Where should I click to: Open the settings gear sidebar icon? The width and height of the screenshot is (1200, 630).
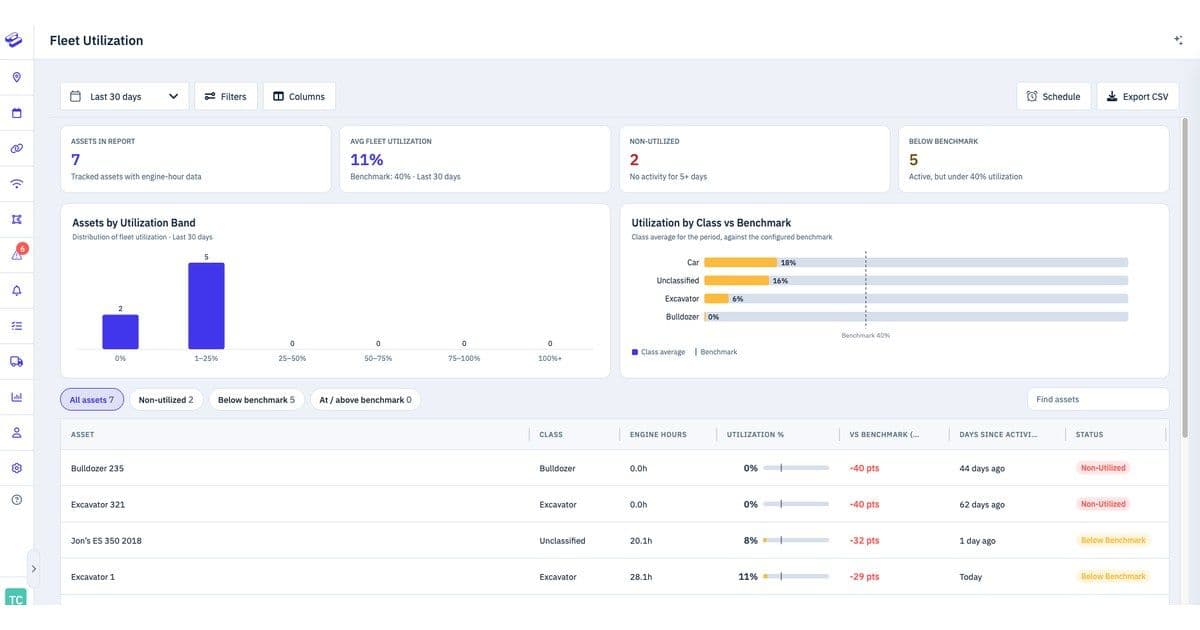(x=16, y=468)
